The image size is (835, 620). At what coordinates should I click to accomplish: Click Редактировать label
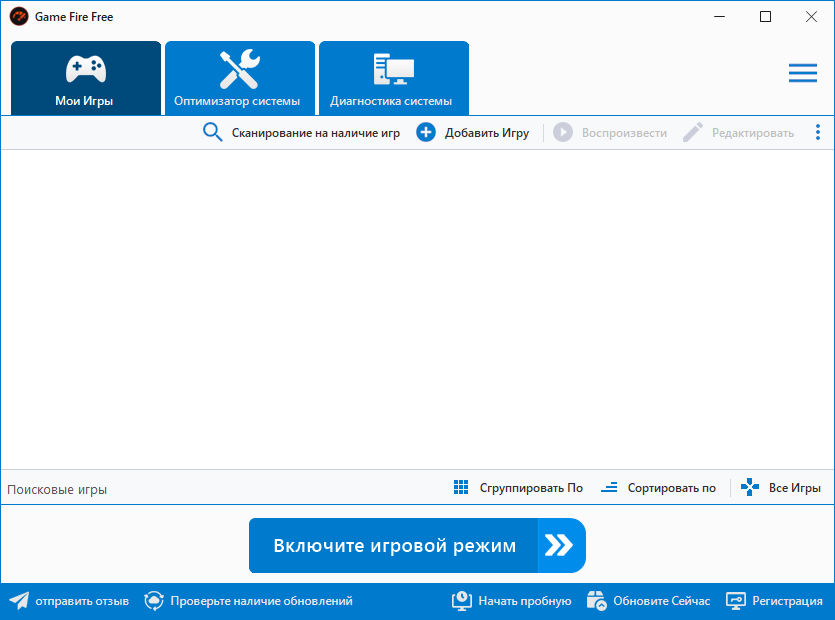[752, 133]
